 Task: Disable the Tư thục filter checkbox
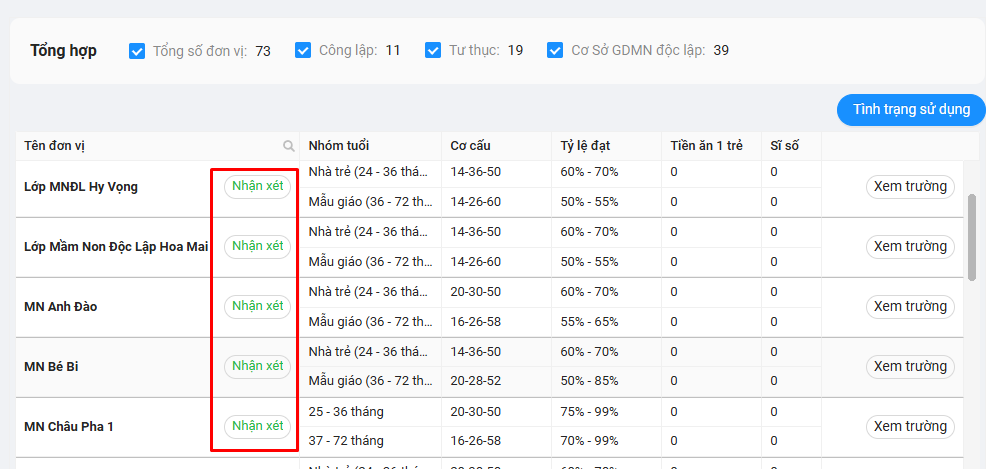pos(433,50)
